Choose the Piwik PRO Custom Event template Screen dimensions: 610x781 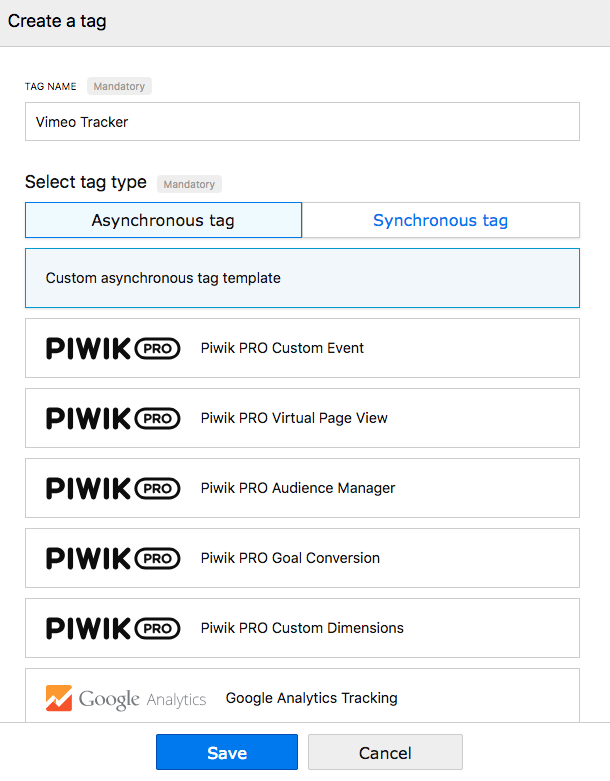[x=302, y=348]
